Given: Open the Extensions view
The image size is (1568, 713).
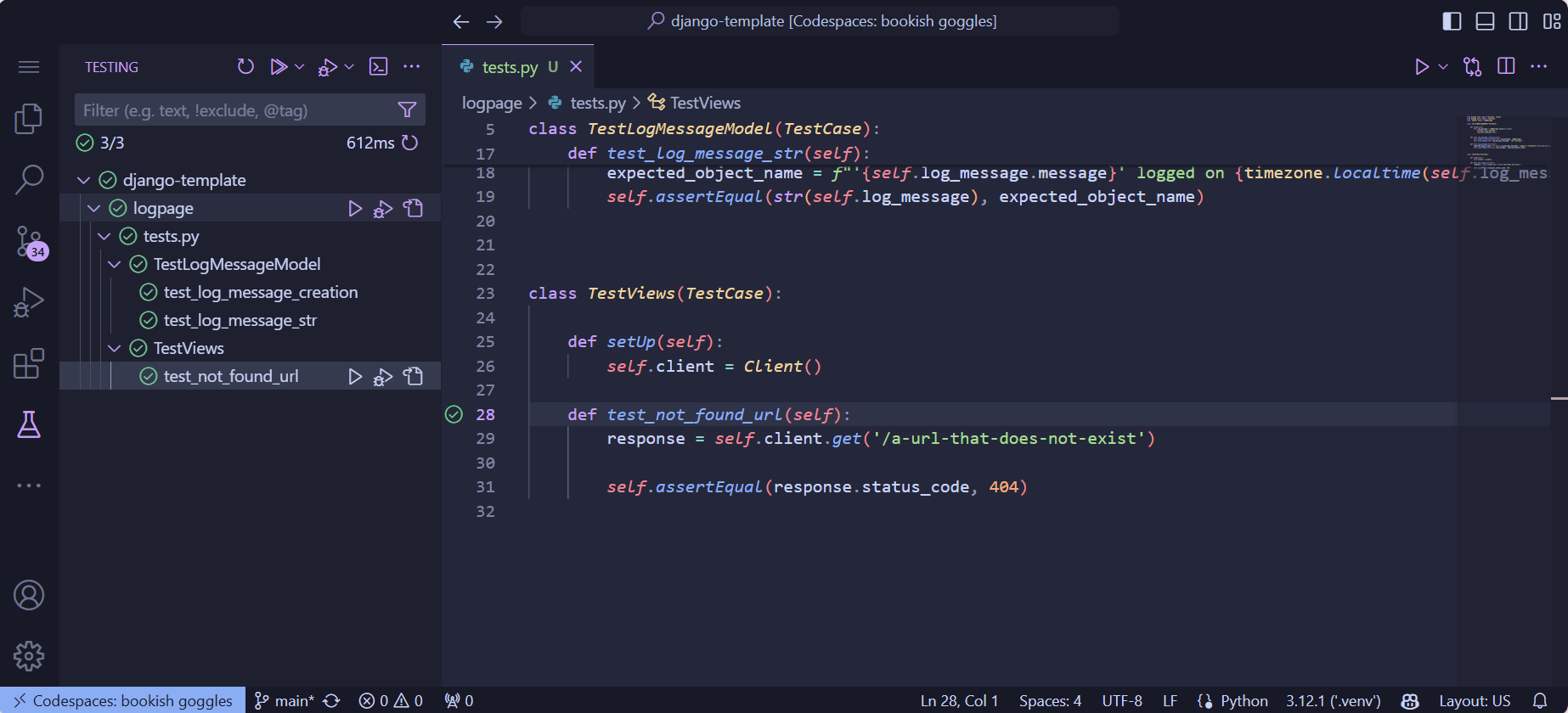Looking at the screenshot, I should click(x=29, y=364).
